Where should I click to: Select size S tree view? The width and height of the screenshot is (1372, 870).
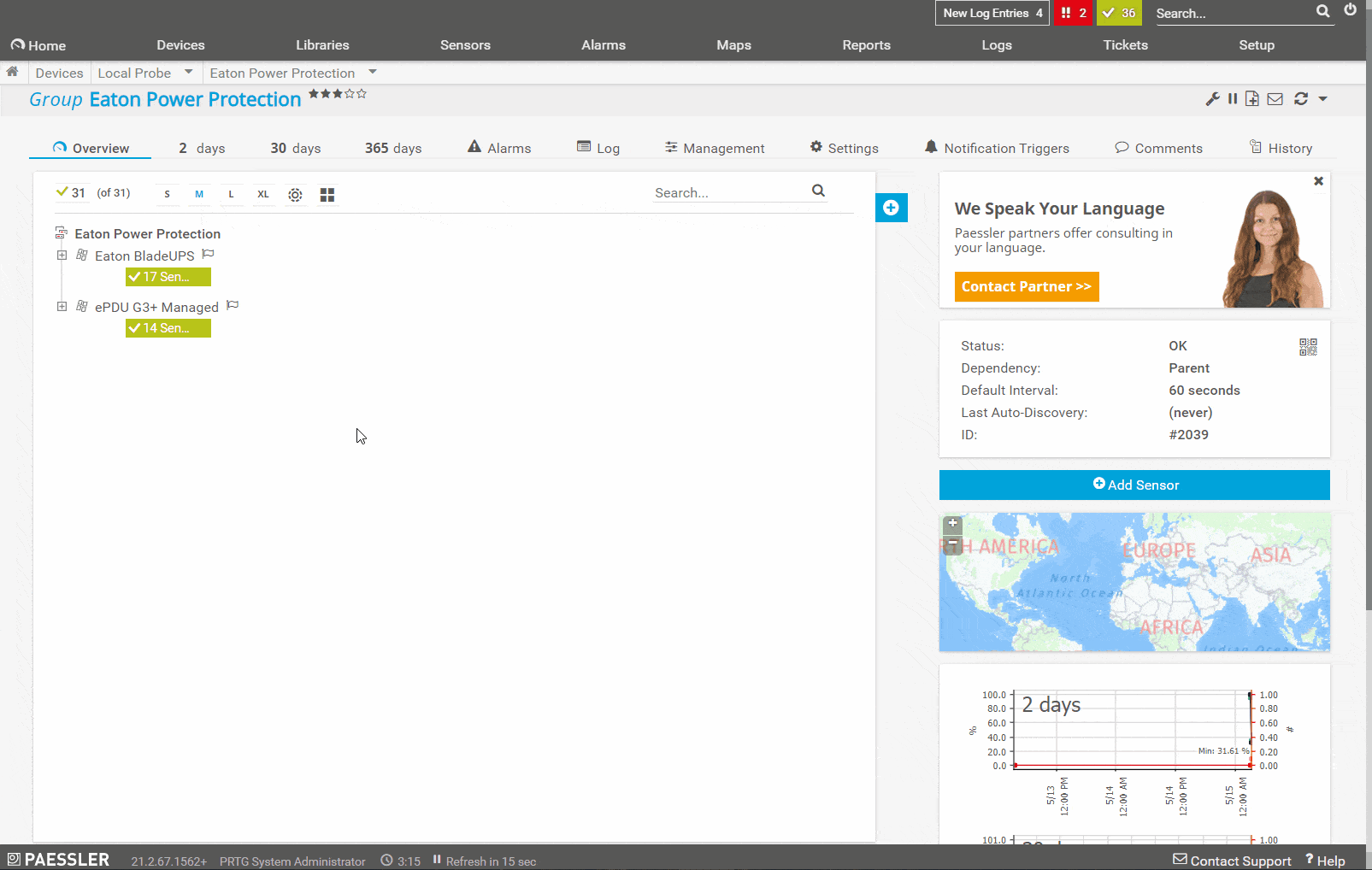(x=168, y=194)
